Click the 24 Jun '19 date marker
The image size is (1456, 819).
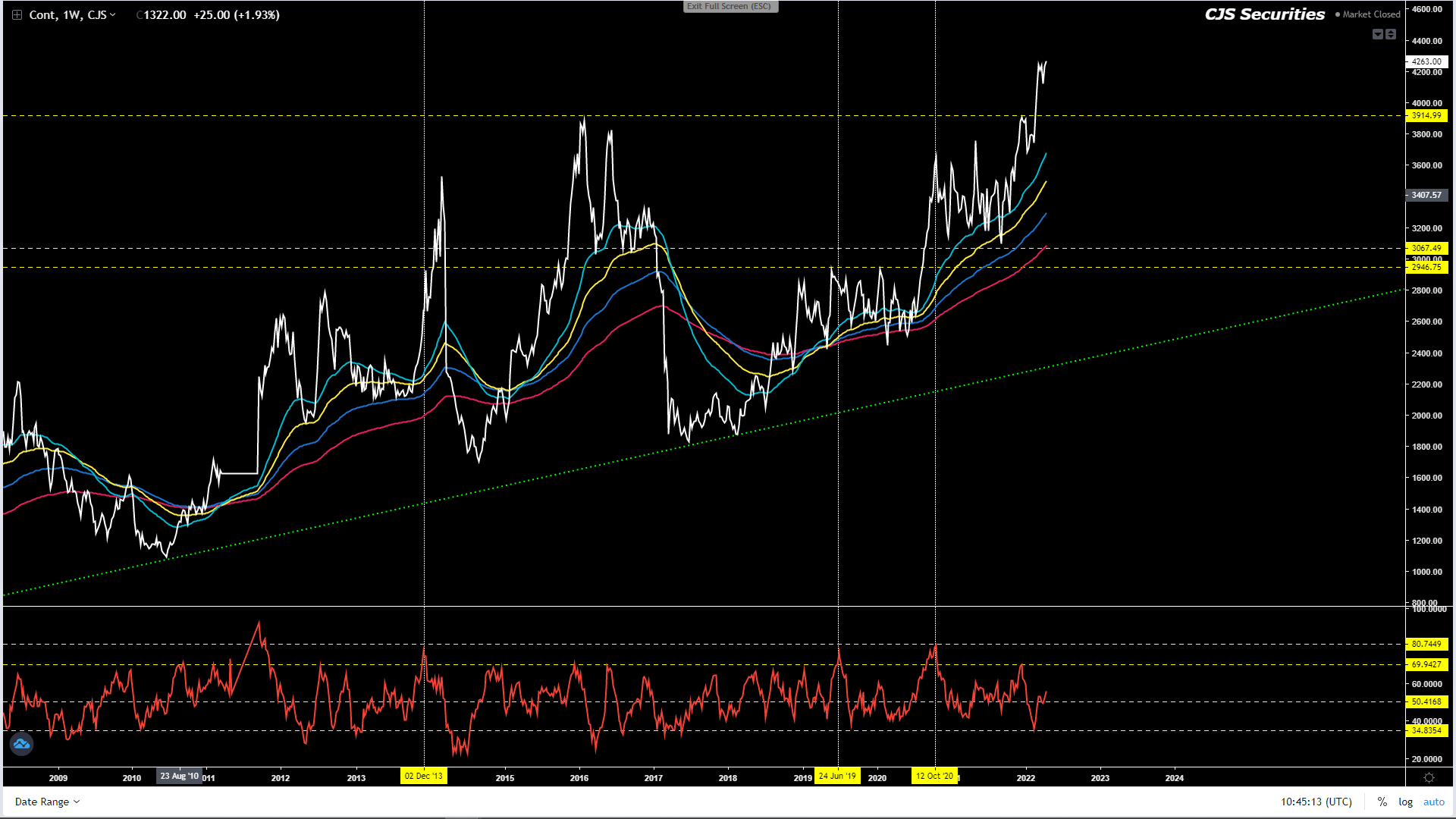837,776
